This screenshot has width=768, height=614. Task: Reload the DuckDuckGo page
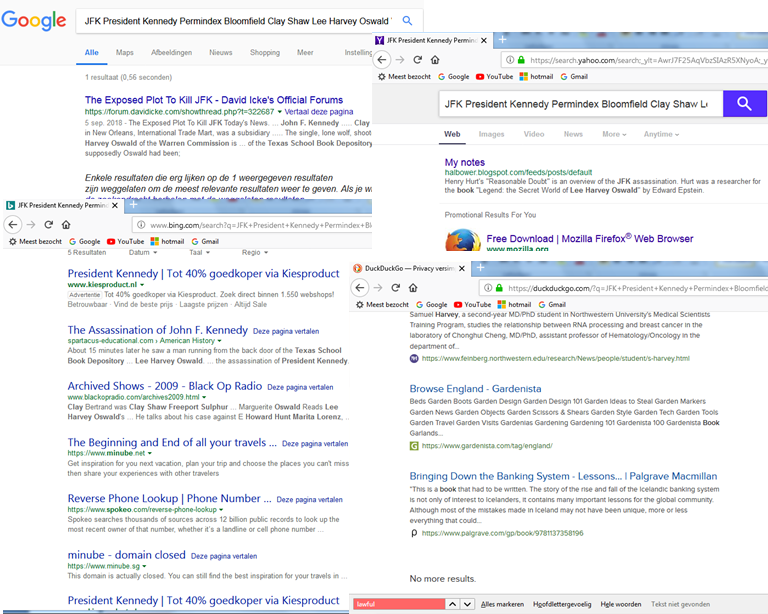[x=395, y=287]
